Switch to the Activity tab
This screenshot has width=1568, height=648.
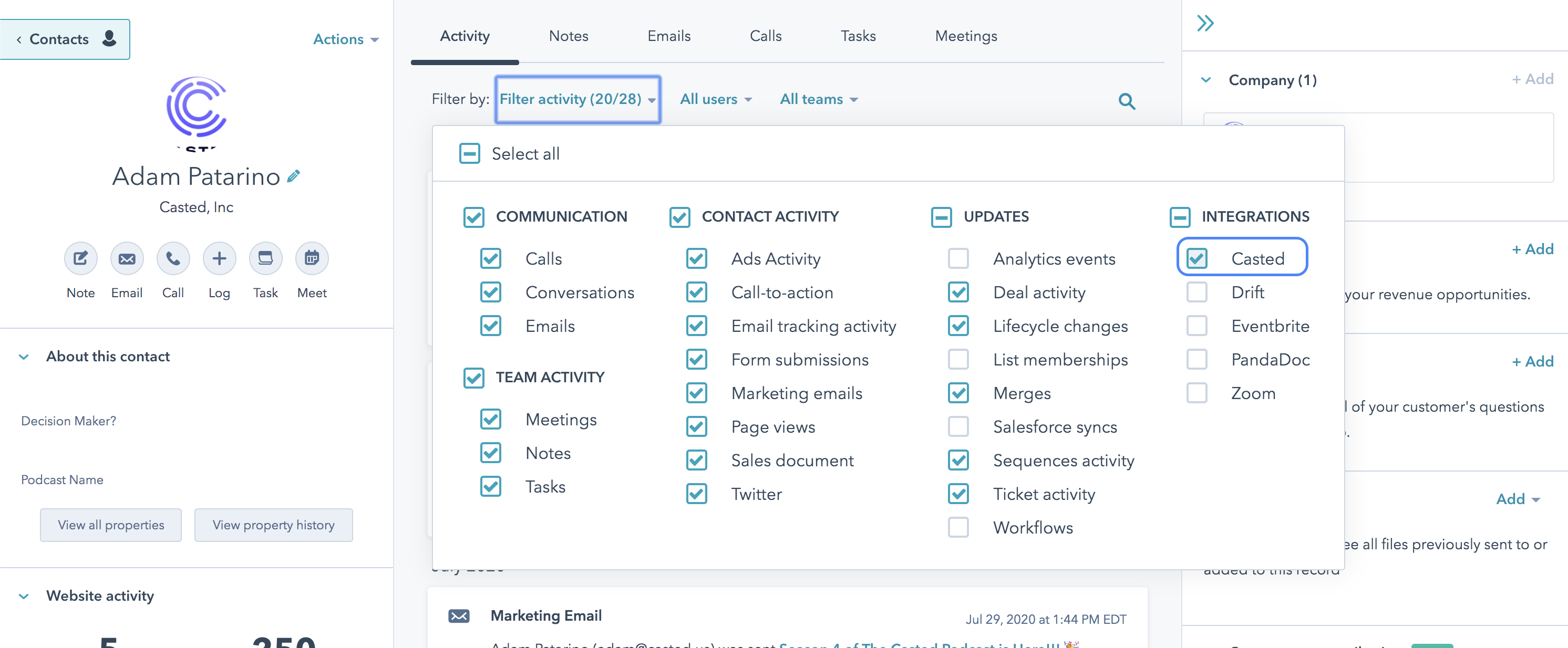click(x=465, y=36)
